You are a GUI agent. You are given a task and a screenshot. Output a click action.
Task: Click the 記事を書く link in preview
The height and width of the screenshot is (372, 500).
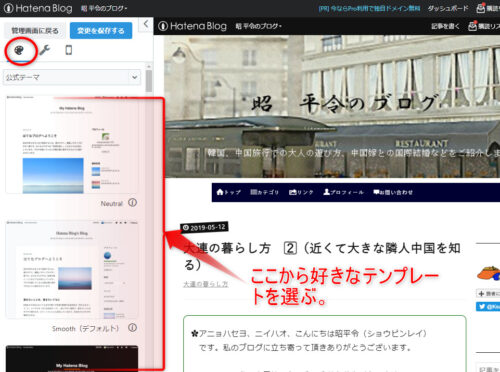(445, 26)
